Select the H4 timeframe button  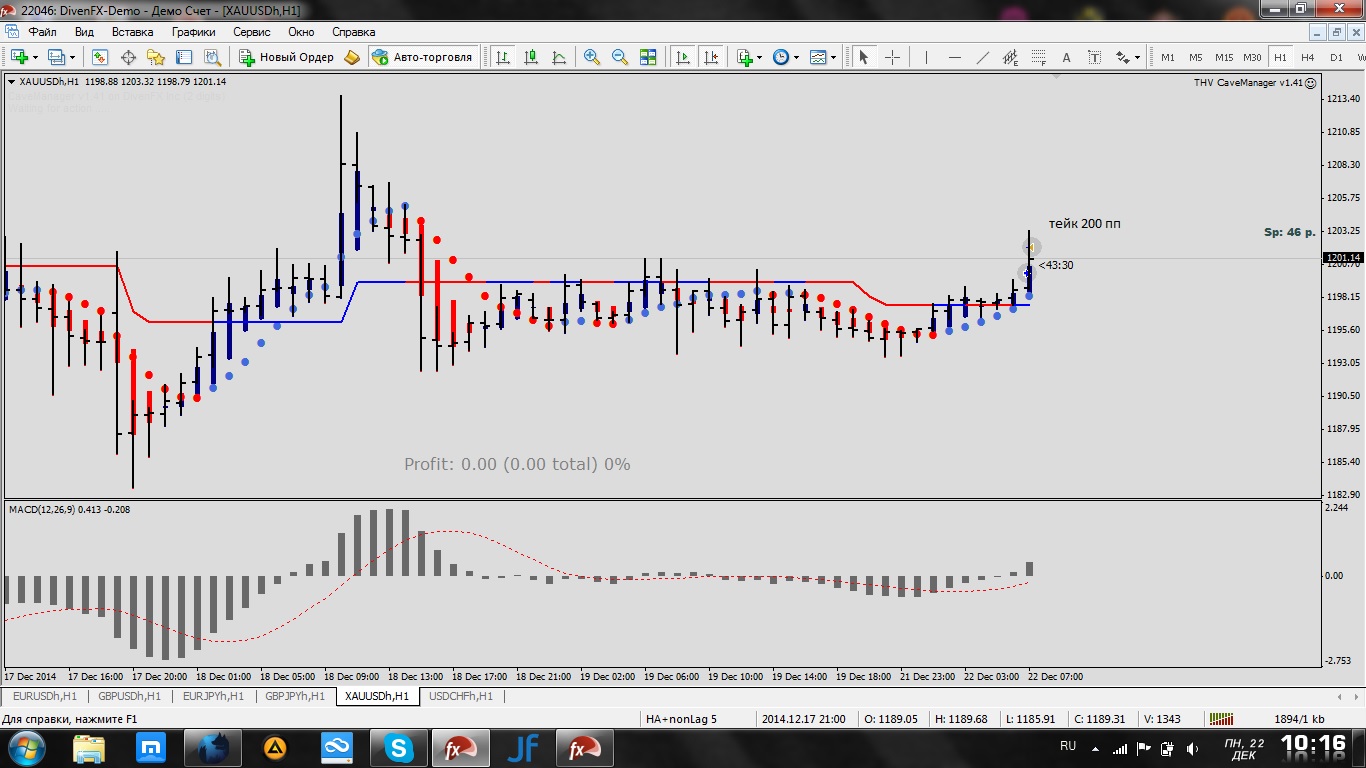(1308, 57)
